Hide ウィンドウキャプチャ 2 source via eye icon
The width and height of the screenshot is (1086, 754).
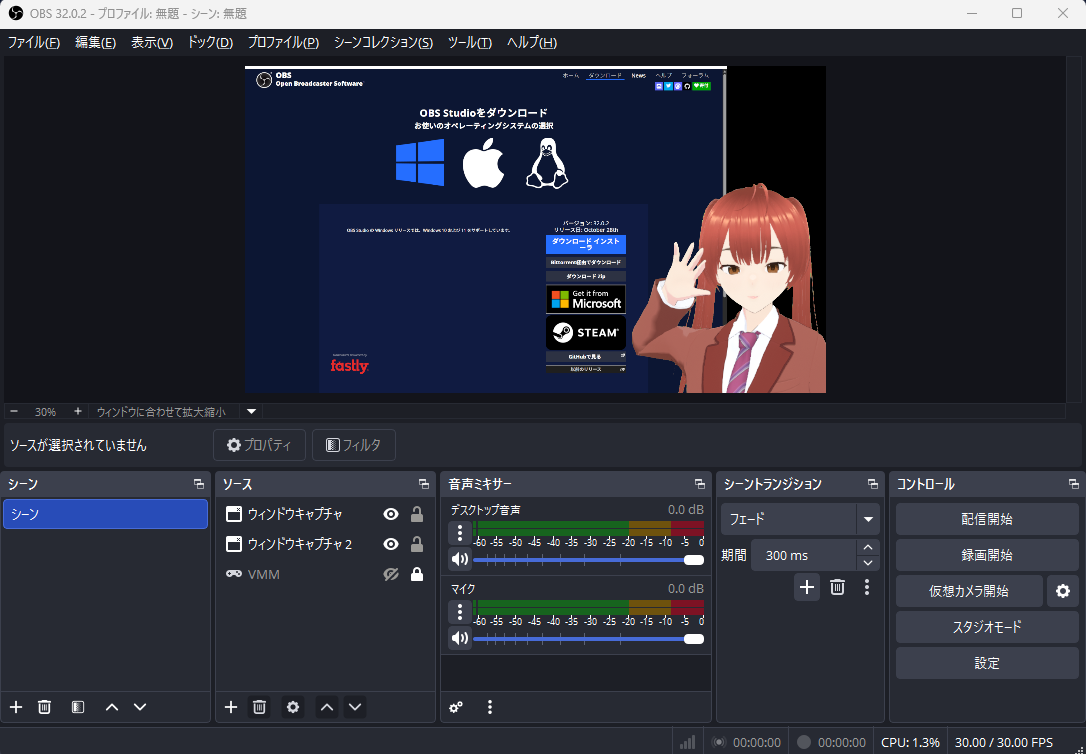391,545
